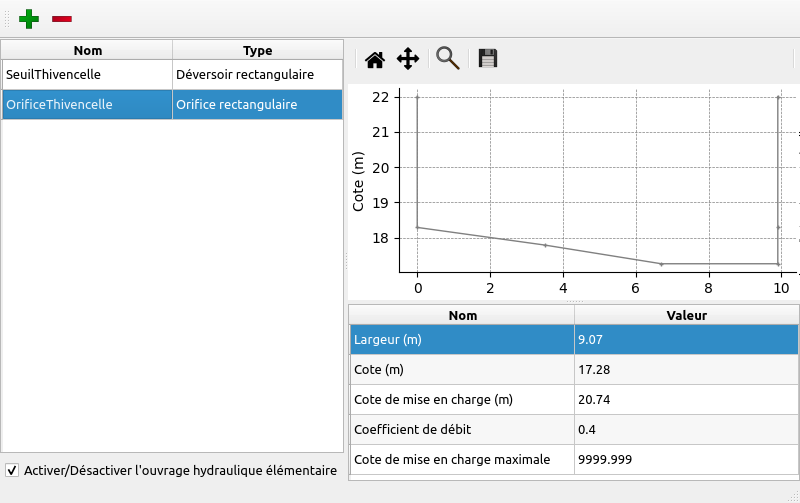800x503 pixels.
Task: Select the OrificeThivencelle row
Action: [x=87, y=104]
